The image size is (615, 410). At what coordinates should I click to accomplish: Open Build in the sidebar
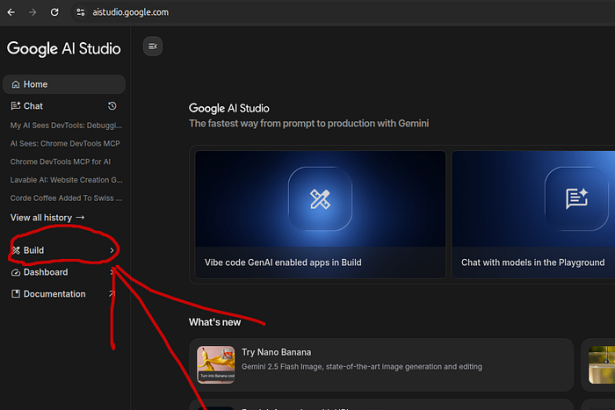[x=64, y=250]
